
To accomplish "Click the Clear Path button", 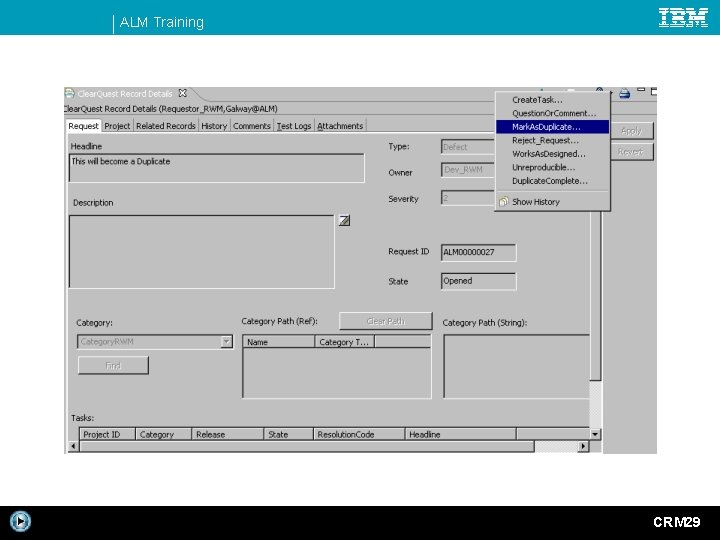I will tap(386, 321).
